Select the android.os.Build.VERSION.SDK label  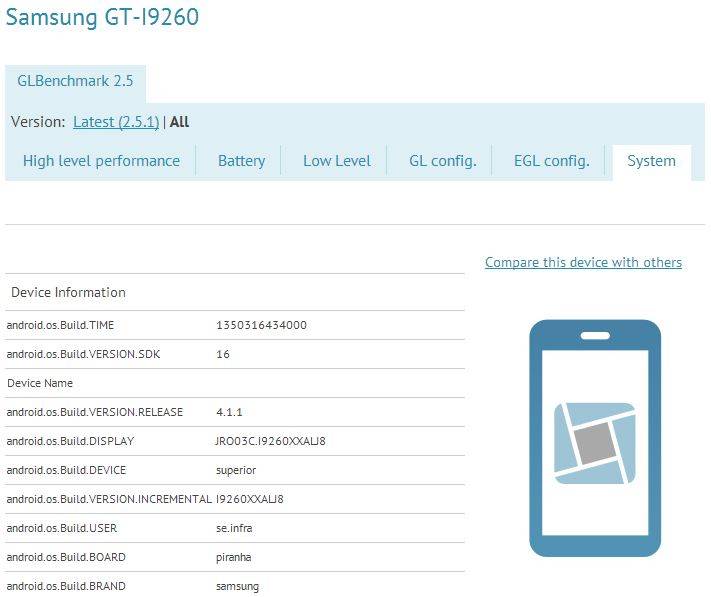[x=83, y=354]
